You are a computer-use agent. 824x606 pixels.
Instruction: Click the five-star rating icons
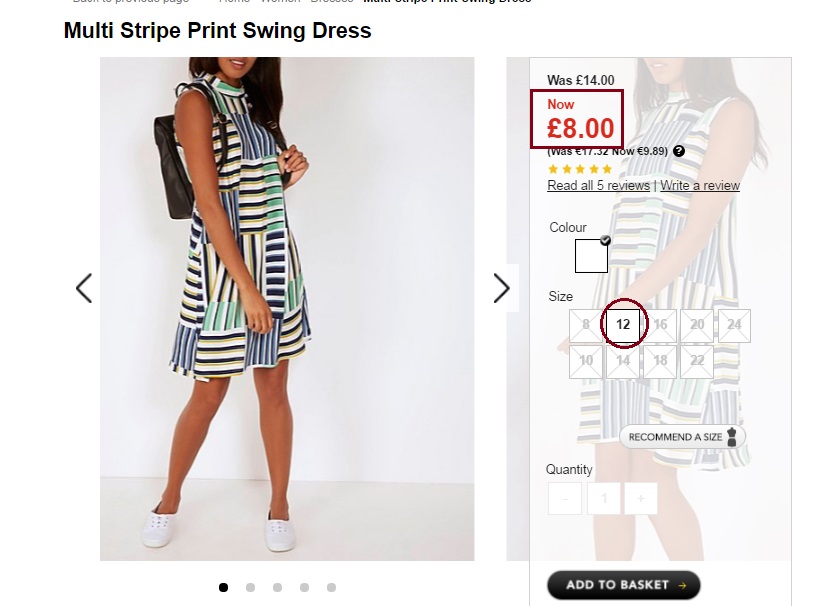(x=579, y=169)
